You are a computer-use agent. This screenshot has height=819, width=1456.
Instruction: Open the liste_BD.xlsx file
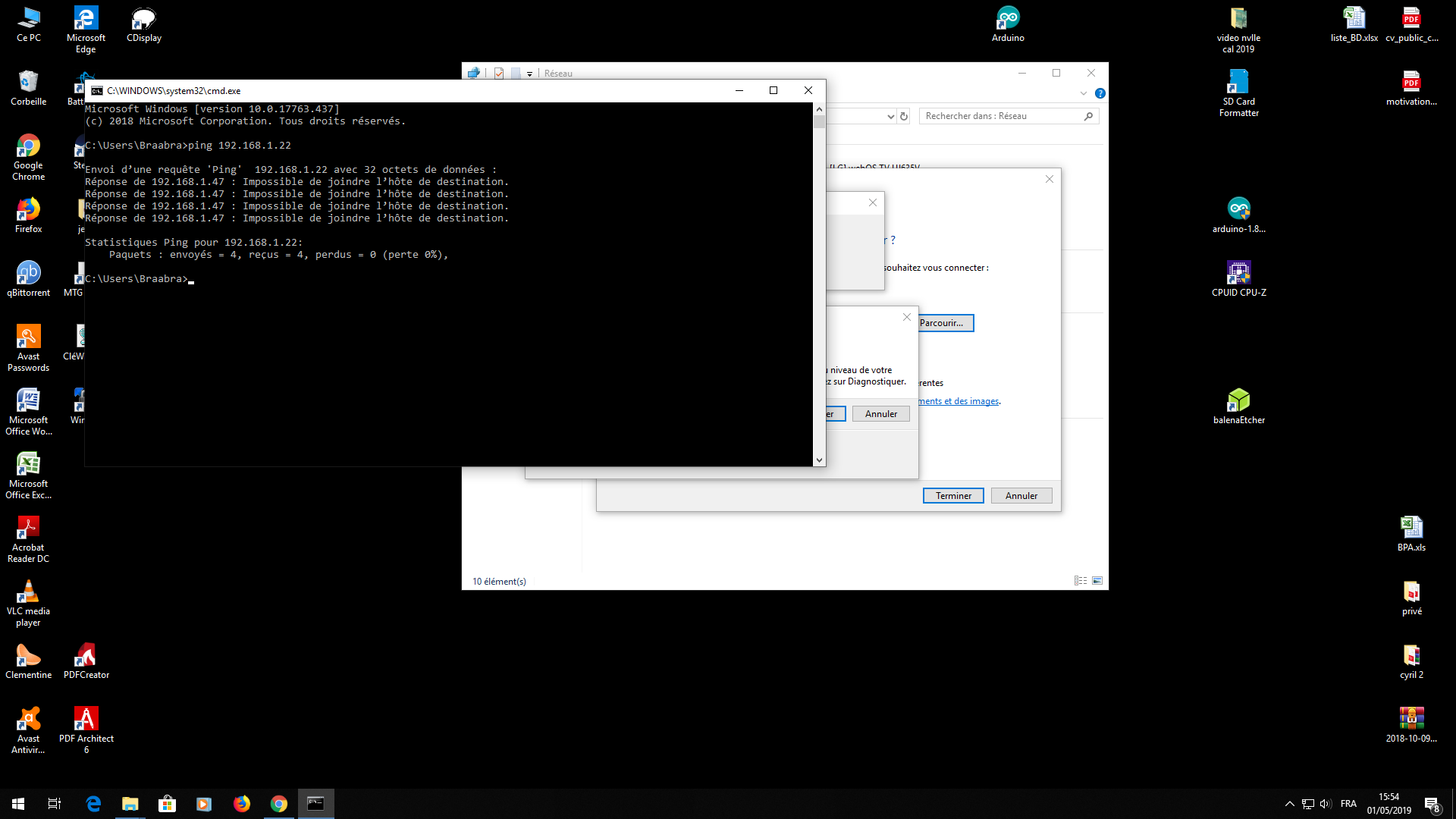1354,25
